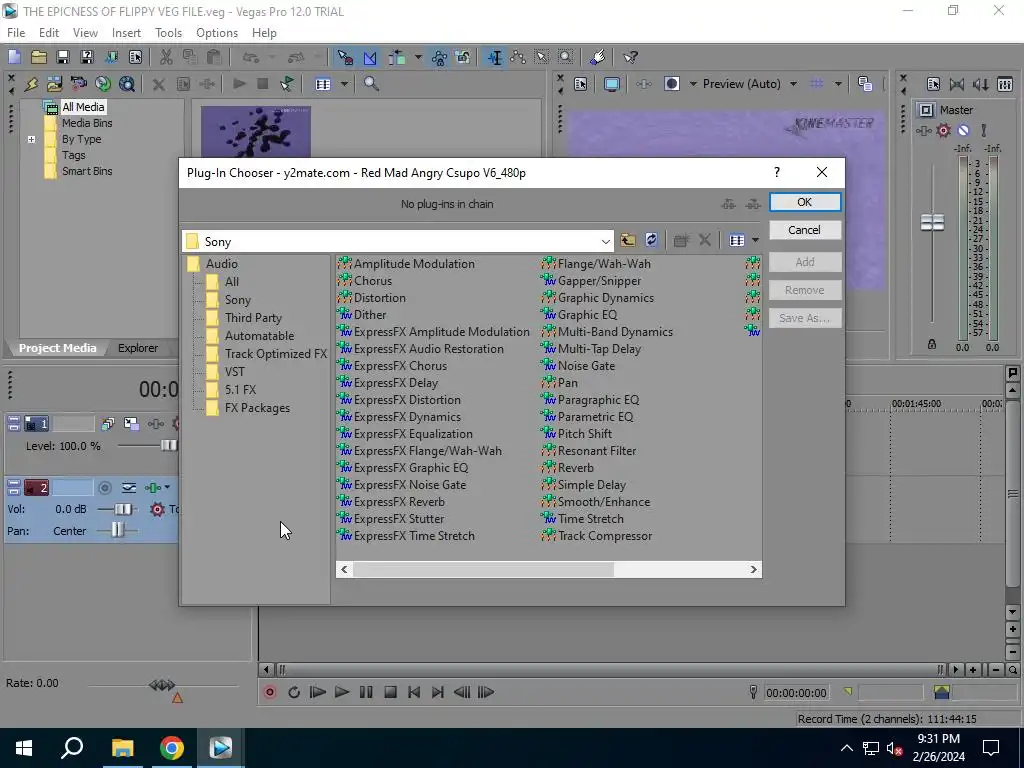Open Options menu

(x=217, y=33)
